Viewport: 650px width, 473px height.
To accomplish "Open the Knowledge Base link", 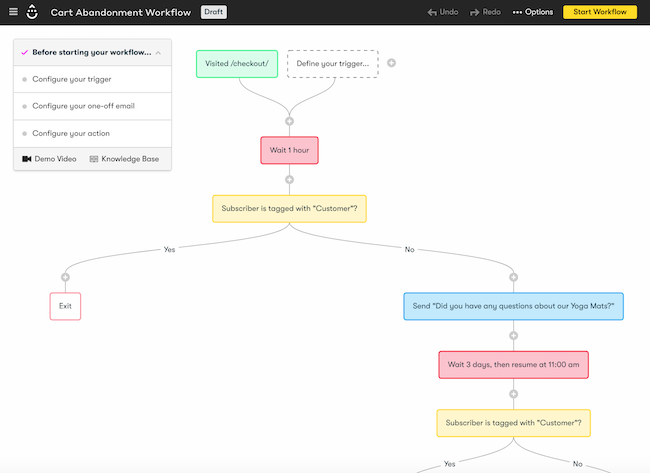I will coord(124,159).
